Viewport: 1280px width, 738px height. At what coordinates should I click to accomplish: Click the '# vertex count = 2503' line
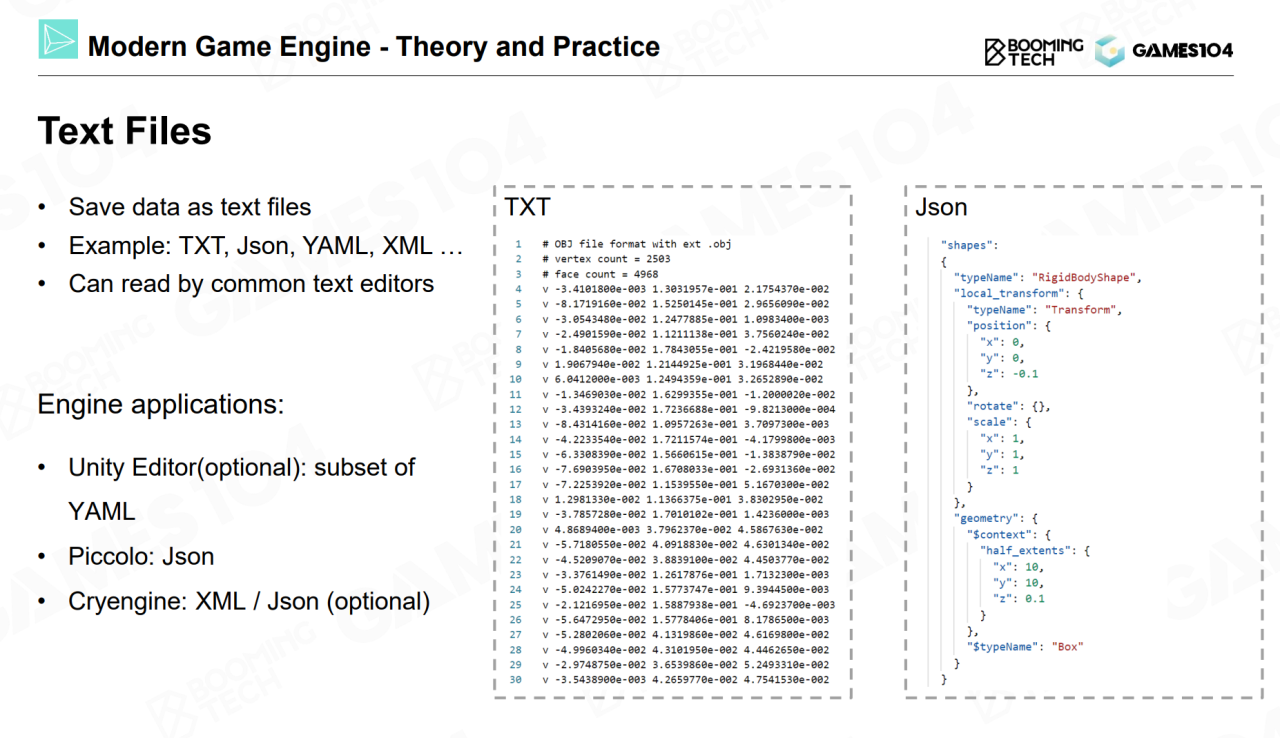[606, 259]
